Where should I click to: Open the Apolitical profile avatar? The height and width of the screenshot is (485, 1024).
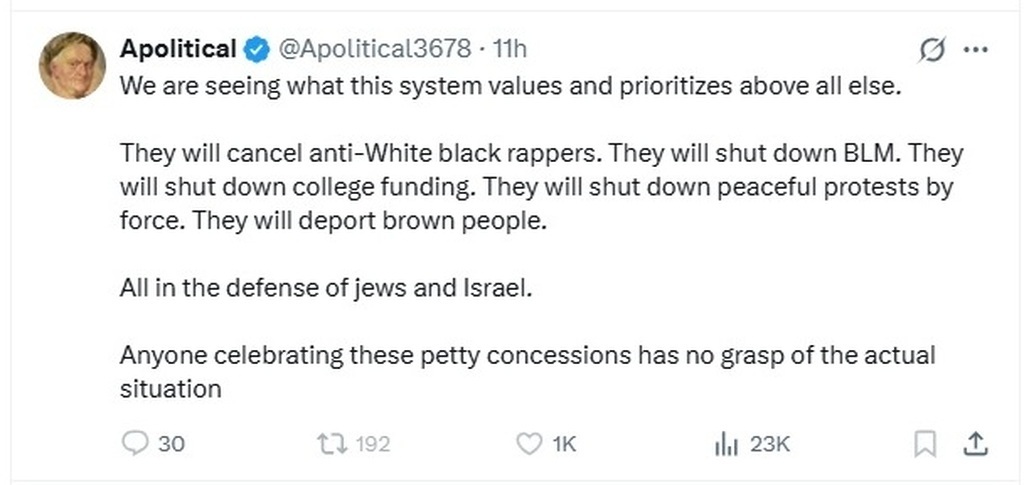click(72, 65)
